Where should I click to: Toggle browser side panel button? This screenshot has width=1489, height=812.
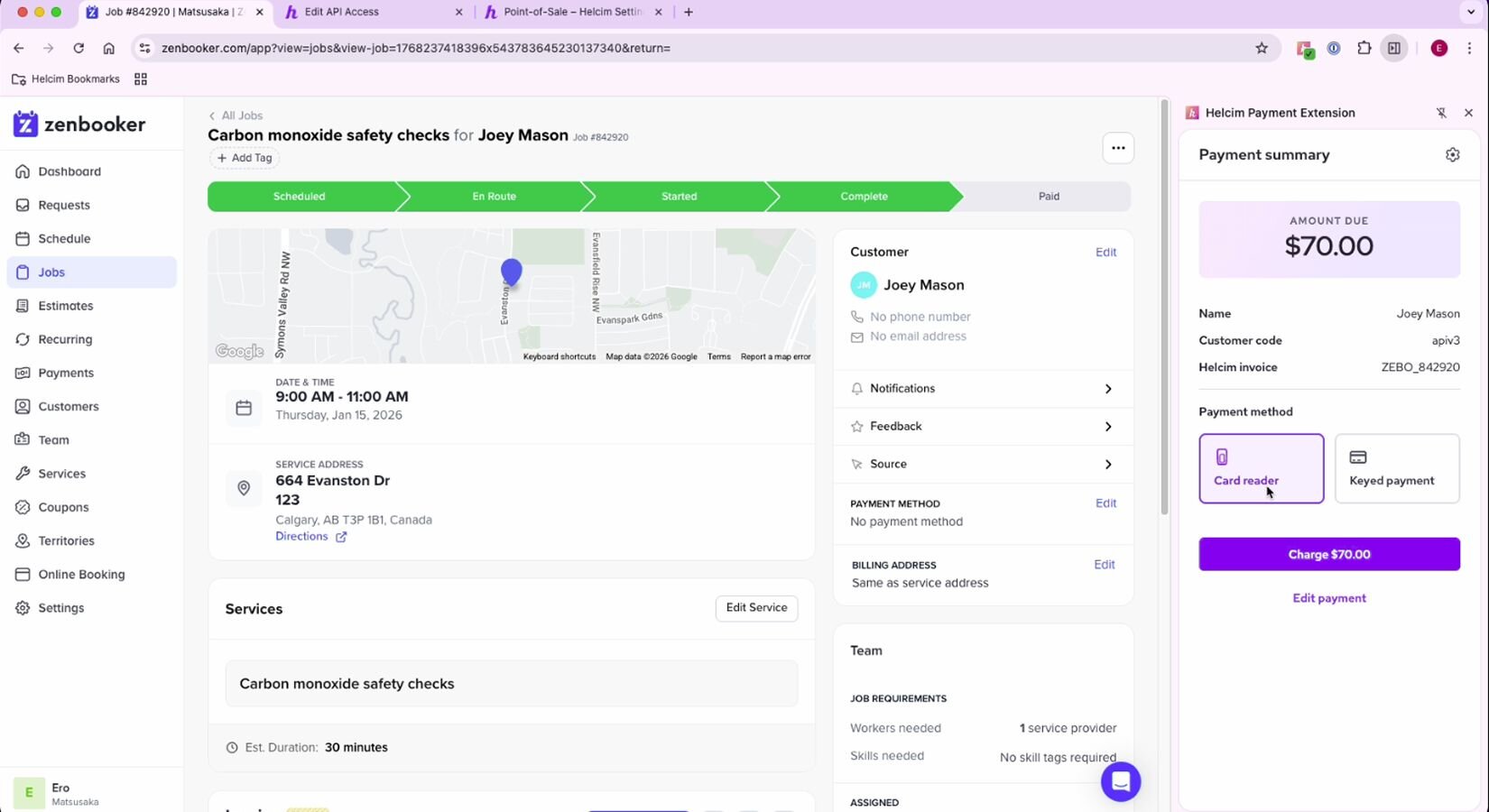click(x=1394, y=48)
